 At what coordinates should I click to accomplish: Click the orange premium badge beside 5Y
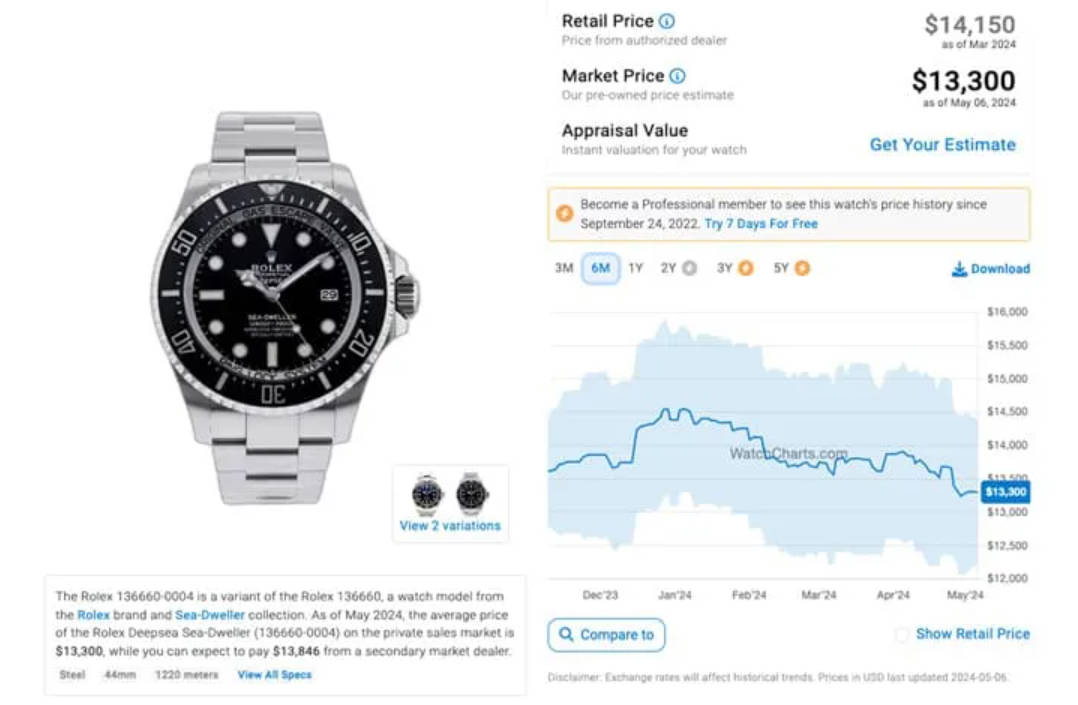802,268
